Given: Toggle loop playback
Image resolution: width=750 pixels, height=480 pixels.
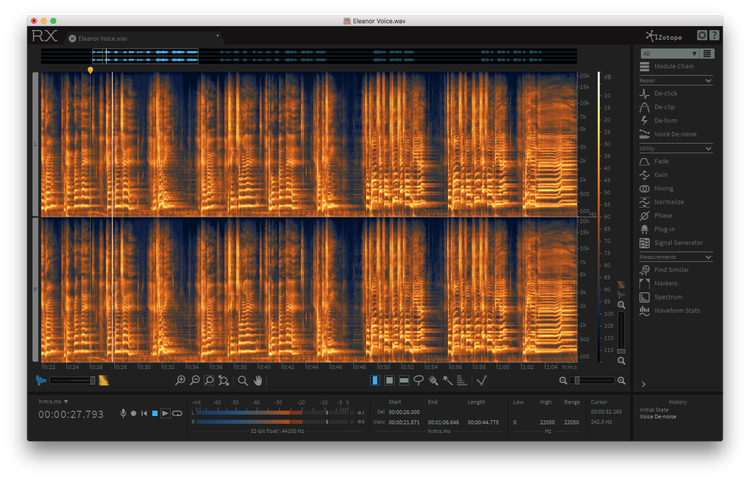Looking at the screenshot, I should click(x=177, y=414).
